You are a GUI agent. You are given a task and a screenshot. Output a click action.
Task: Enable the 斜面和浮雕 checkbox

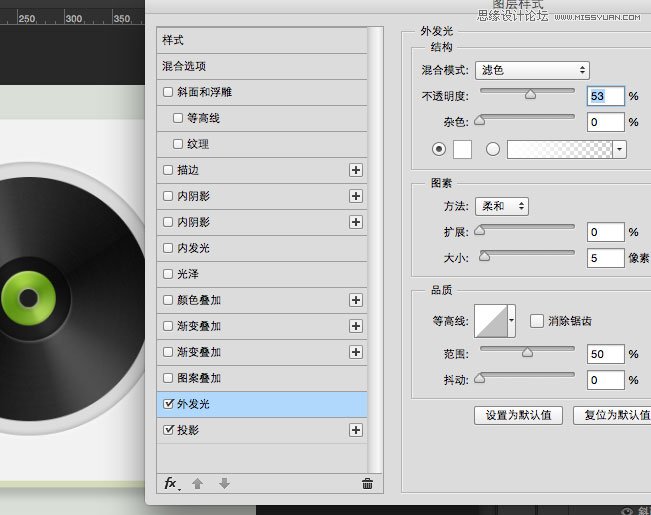(168, 92)
